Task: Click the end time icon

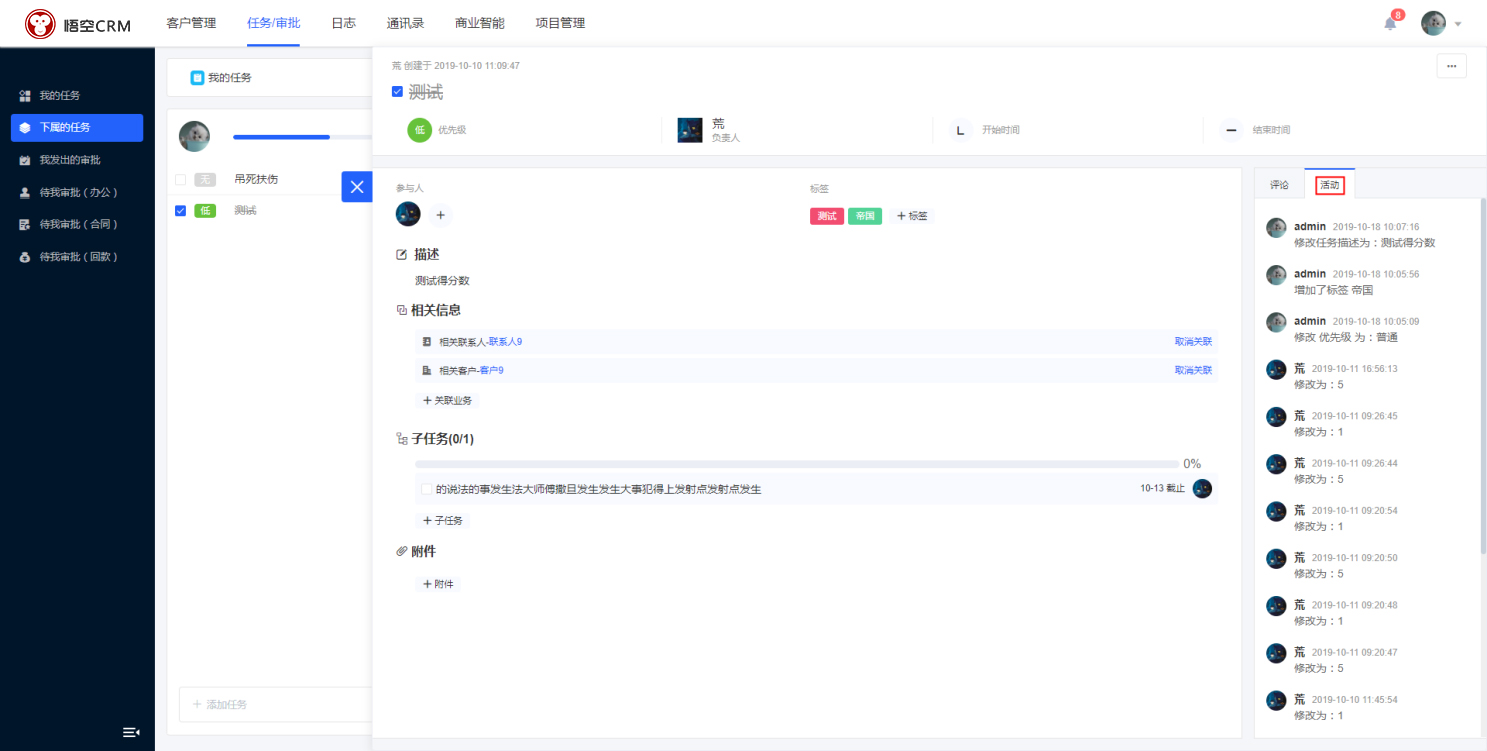Action: coord(1231,130)
